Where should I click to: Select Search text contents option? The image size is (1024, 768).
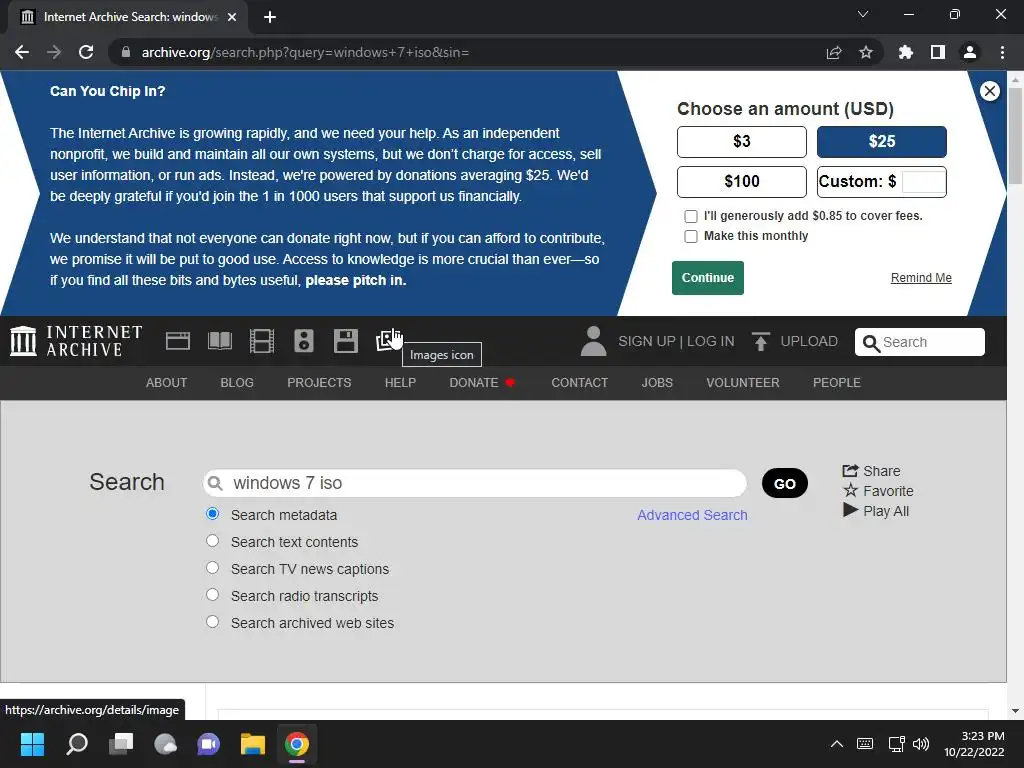click(x=212, y=541)
